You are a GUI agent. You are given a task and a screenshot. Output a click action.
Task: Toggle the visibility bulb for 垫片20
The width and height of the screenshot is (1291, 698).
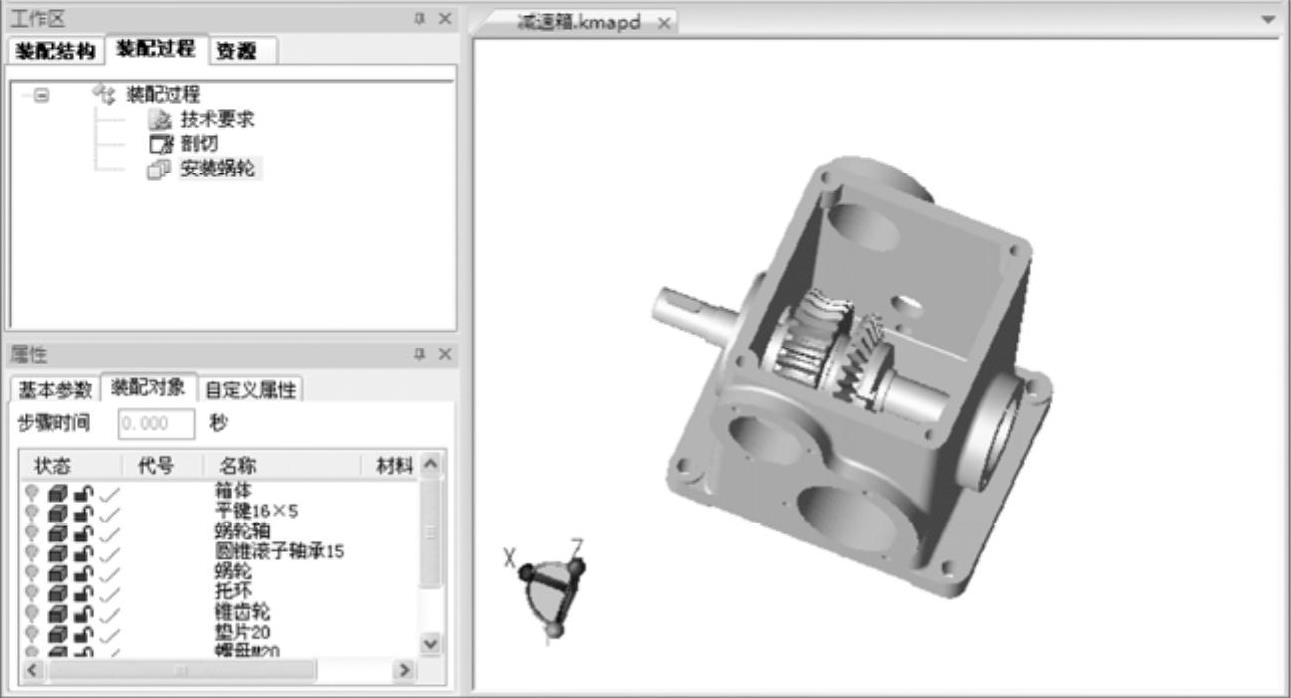(x=32, y=632)
